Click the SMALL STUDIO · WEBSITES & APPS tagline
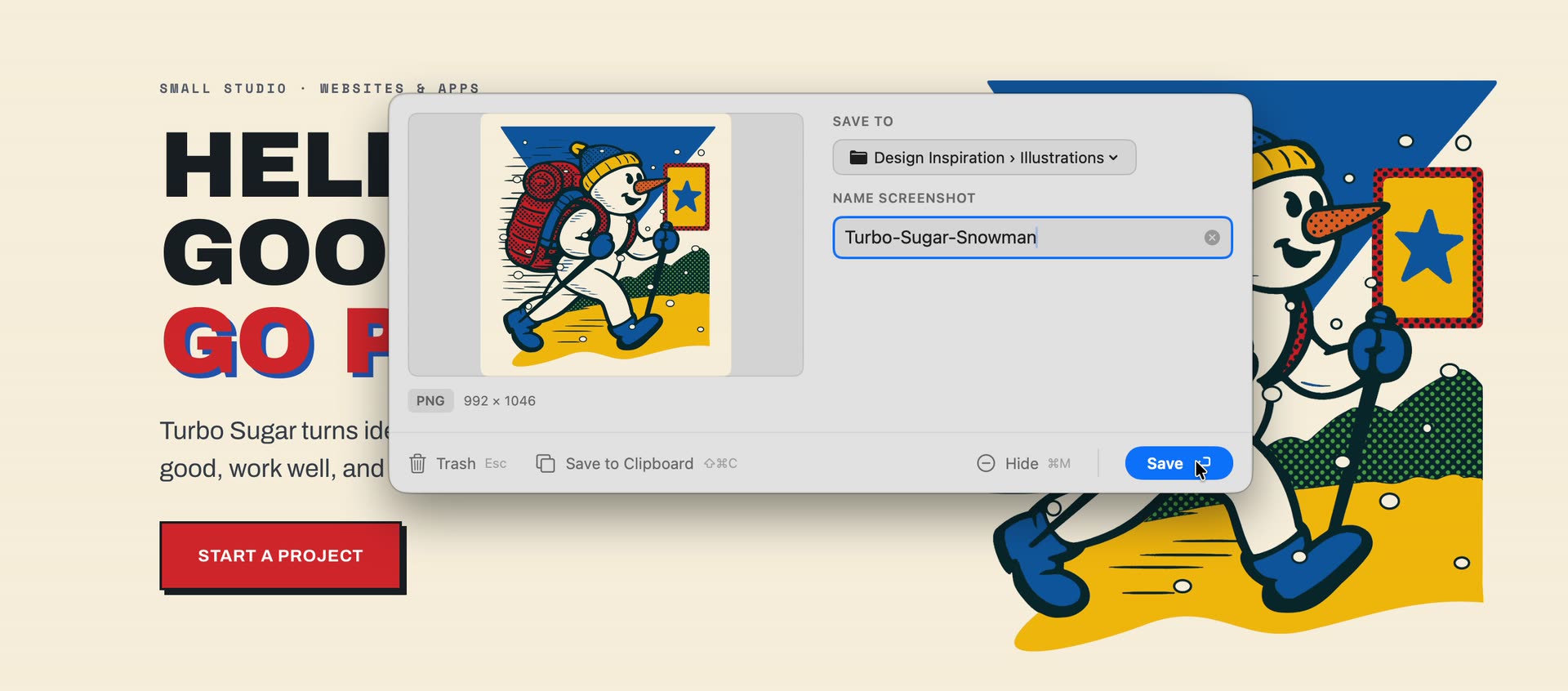The height and width of the screenshot is (691, 1568). 319,88
